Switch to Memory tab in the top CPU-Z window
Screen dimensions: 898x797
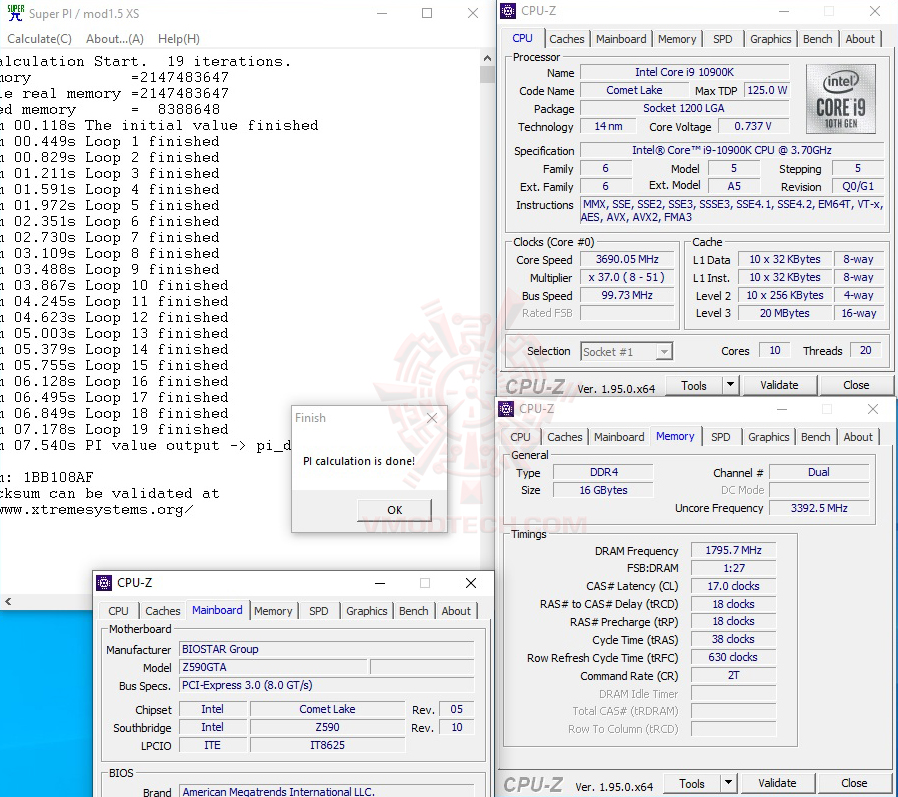point(677,39)
